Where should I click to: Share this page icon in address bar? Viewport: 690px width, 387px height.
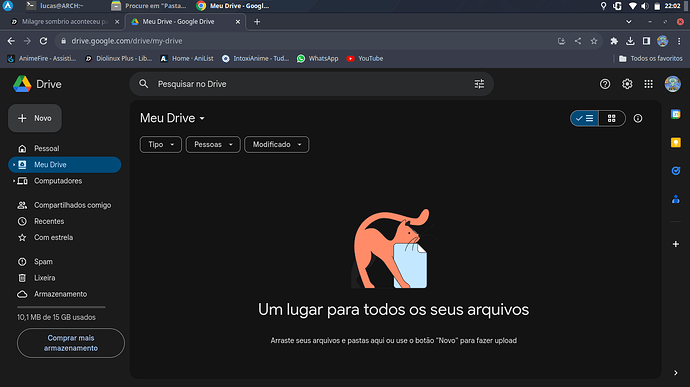tap(577, 41)
